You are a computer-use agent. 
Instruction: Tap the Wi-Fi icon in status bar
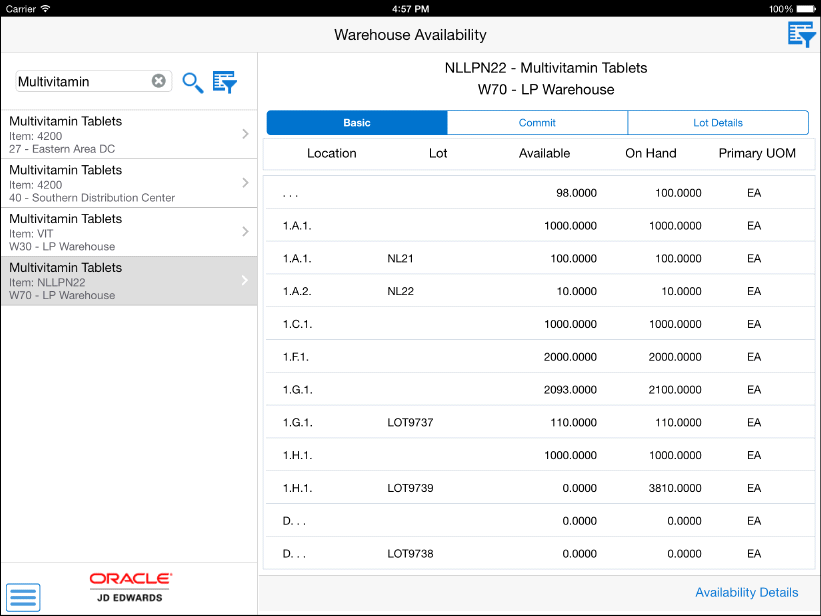[x=46, y=8]
